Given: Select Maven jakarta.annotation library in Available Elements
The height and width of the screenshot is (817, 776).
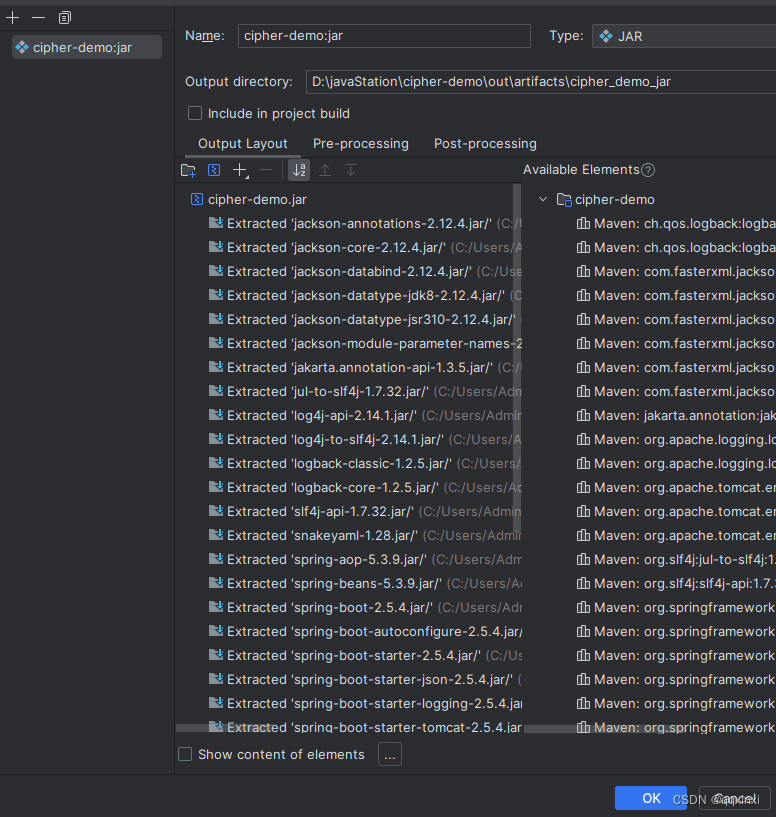Looking at the screenshot, I should click(676, 415).
